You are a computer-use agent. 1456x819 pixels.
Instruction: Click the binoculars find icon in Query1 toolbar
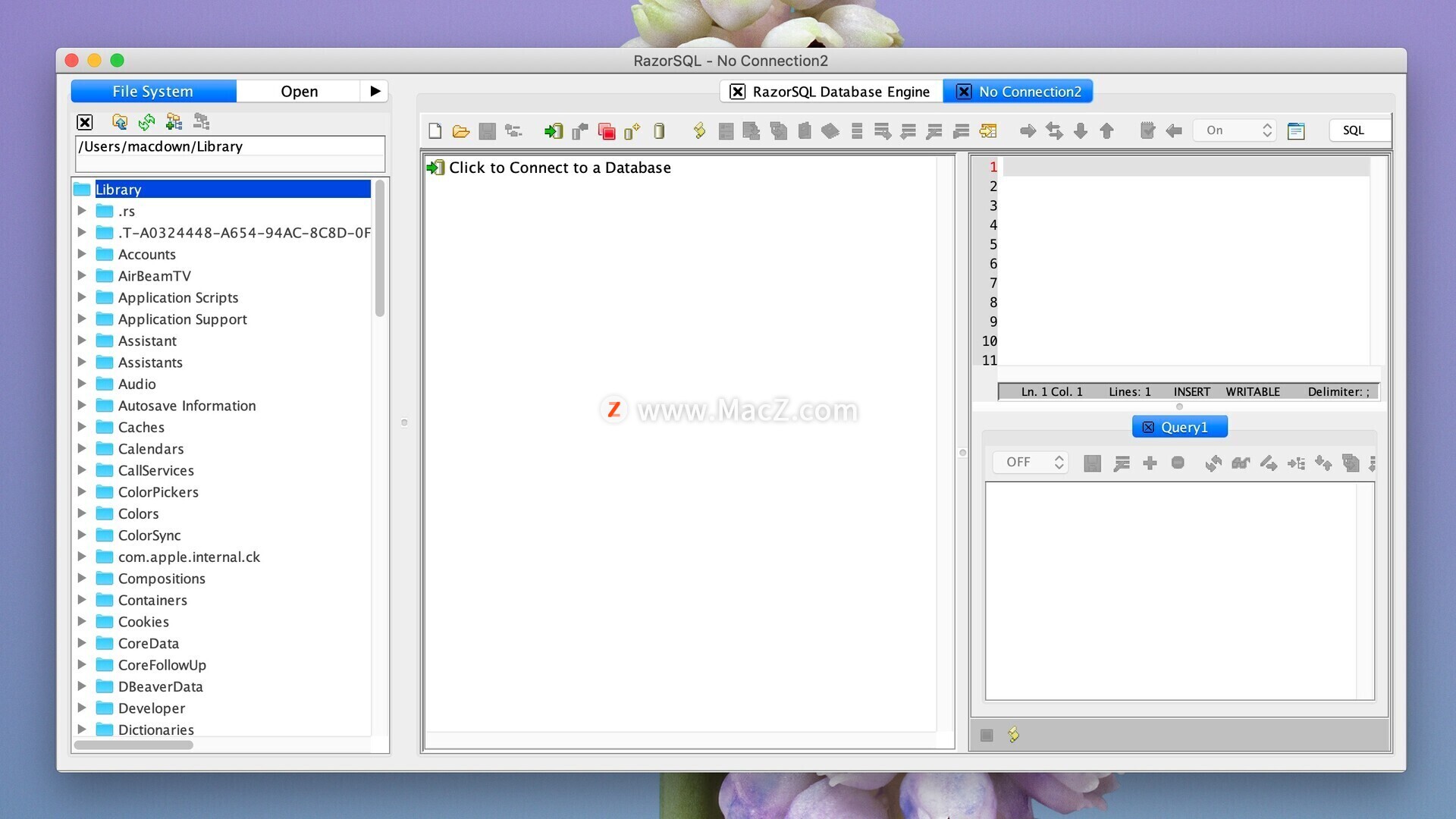click(x=1241, y=463)
